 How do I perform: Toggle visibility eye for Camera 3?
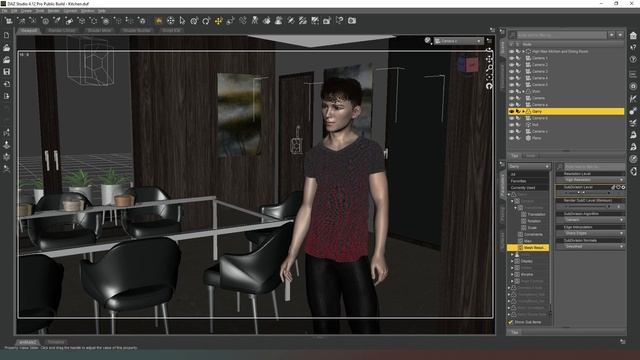click(511, 71)
